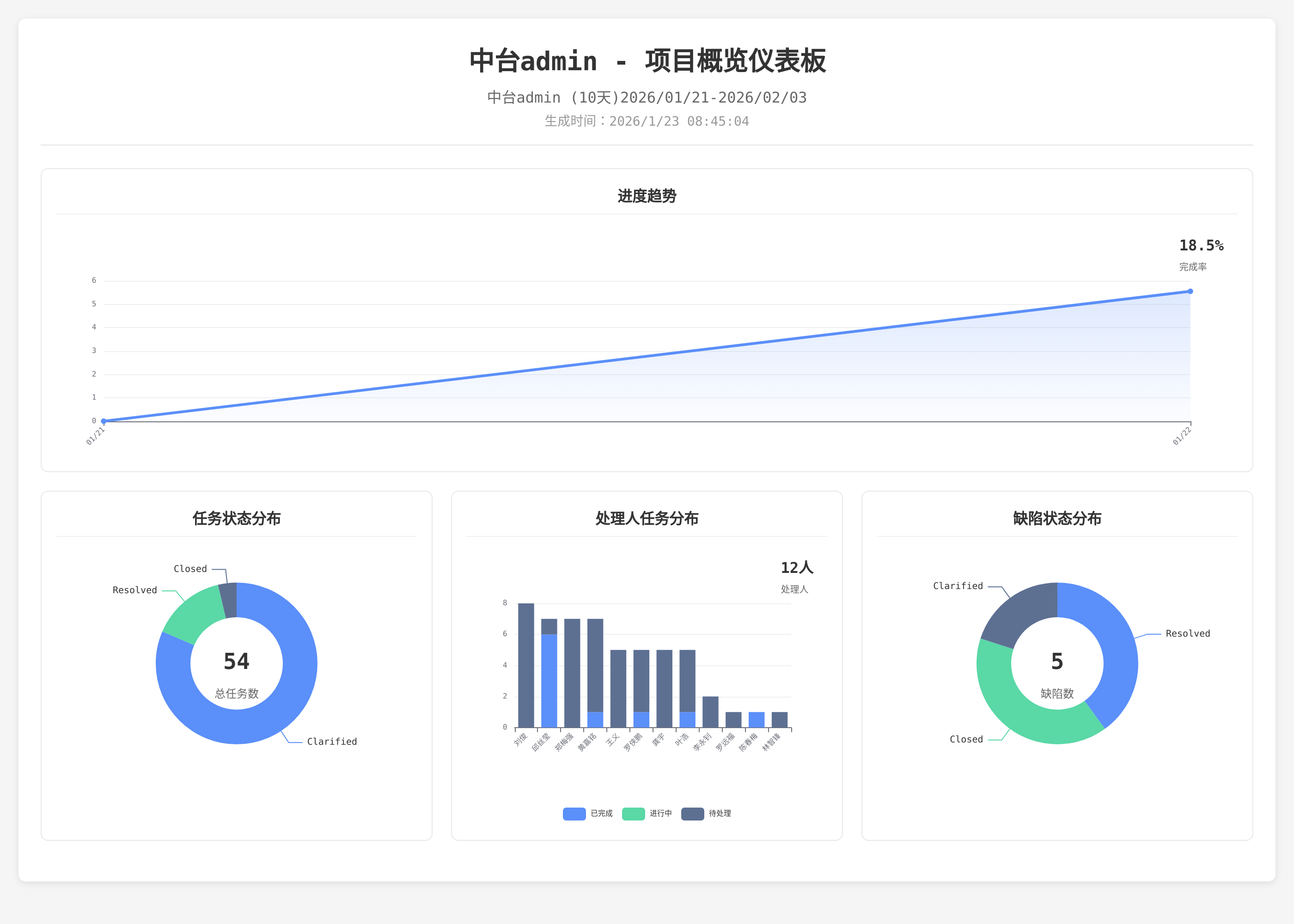Click the 01/21 starting point on trend line

pos(104,421)
